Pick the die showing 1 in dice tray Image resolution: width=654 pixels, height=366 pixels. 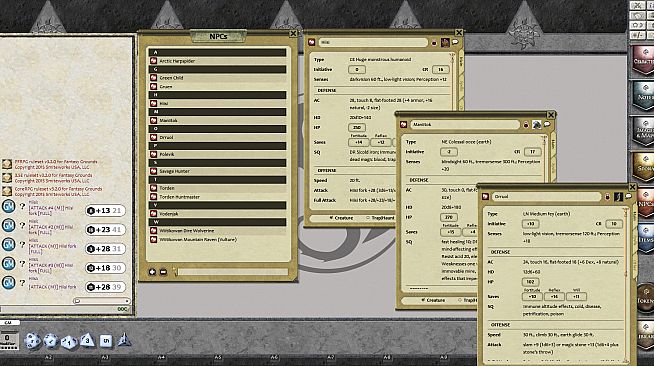click(69, 342)
